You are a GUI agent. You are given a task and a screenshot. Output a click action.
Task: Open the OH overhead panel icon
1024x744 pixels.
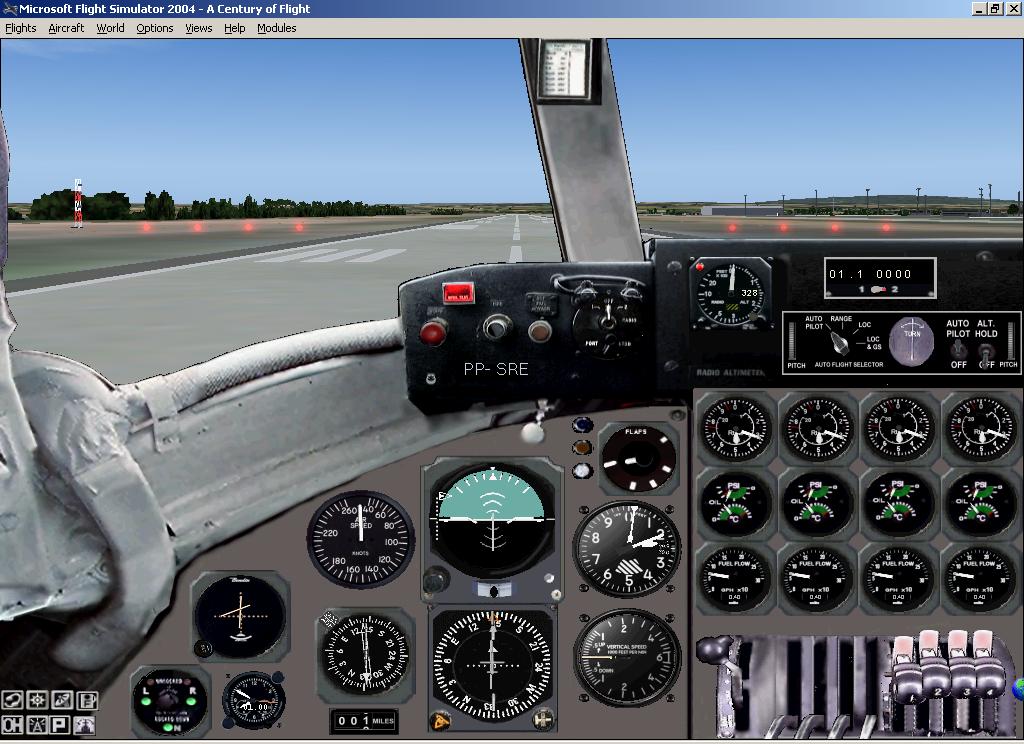click(12, 725)
